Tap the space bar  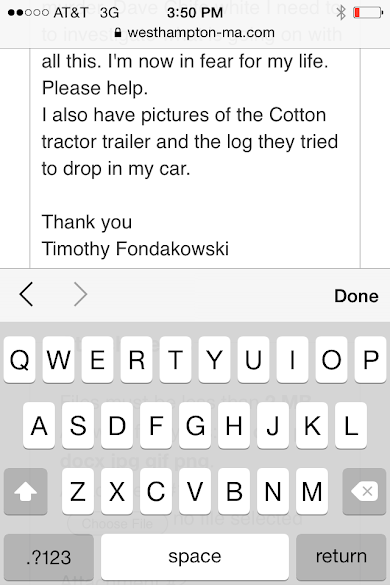click(x=195, y=557)
